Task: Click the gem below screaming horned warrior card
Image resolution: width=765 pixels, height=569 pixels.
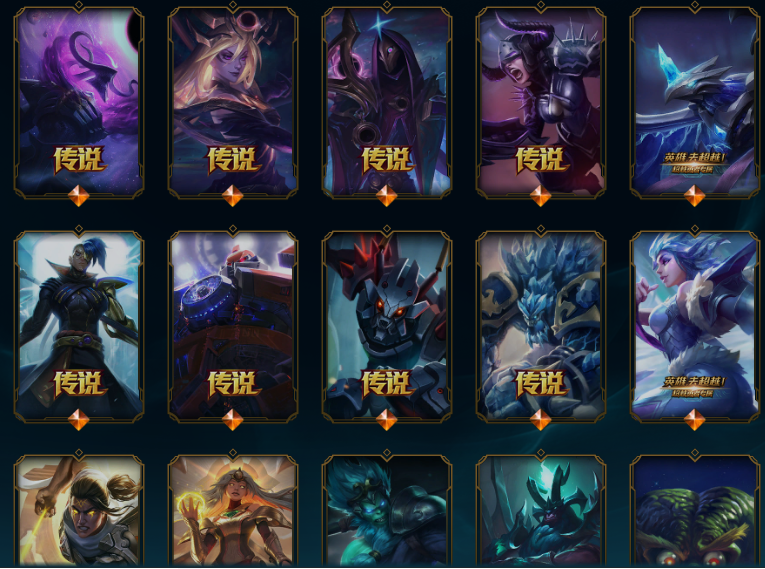Action: click(541, 196)
